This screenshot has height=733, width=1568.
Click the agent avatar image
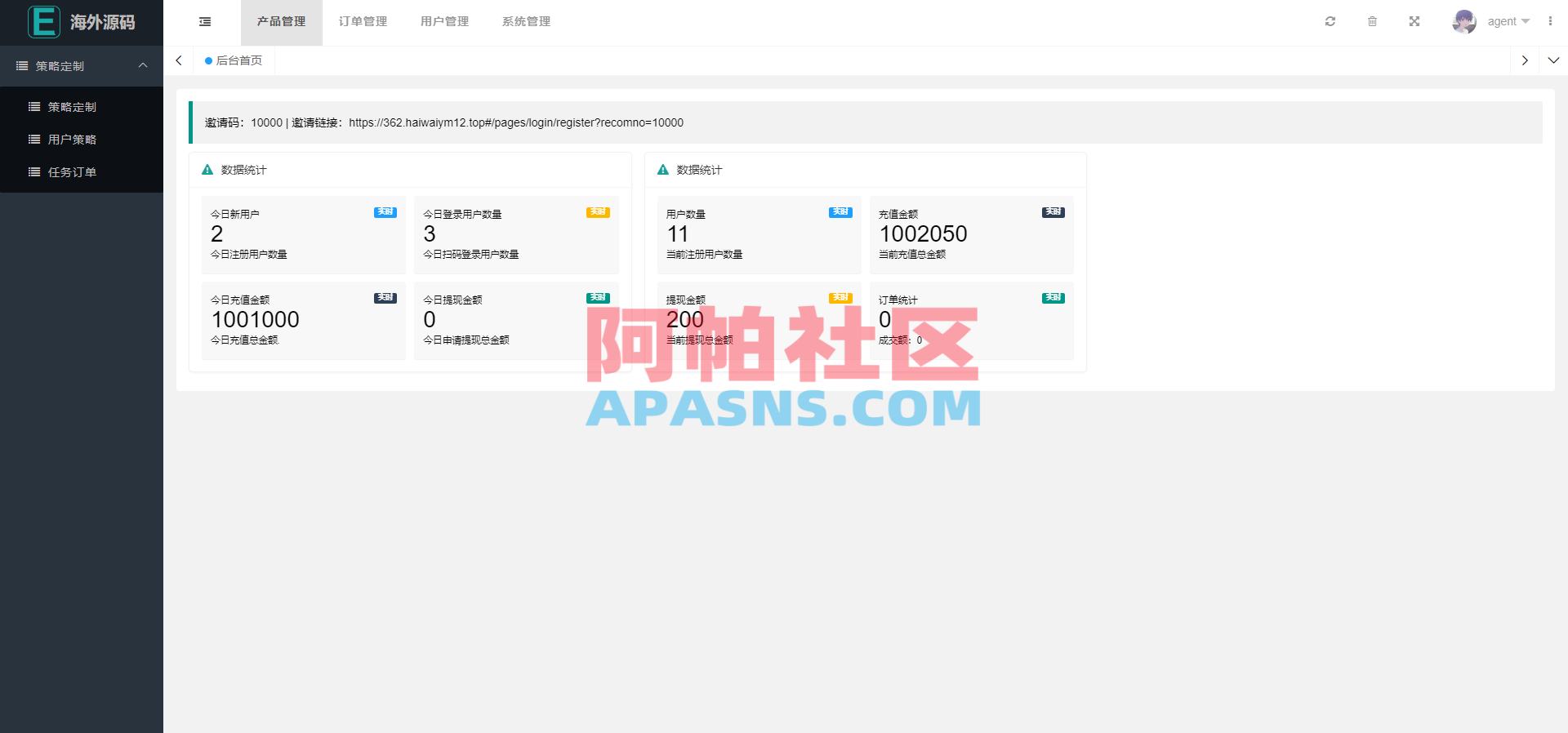point(1464,21)
